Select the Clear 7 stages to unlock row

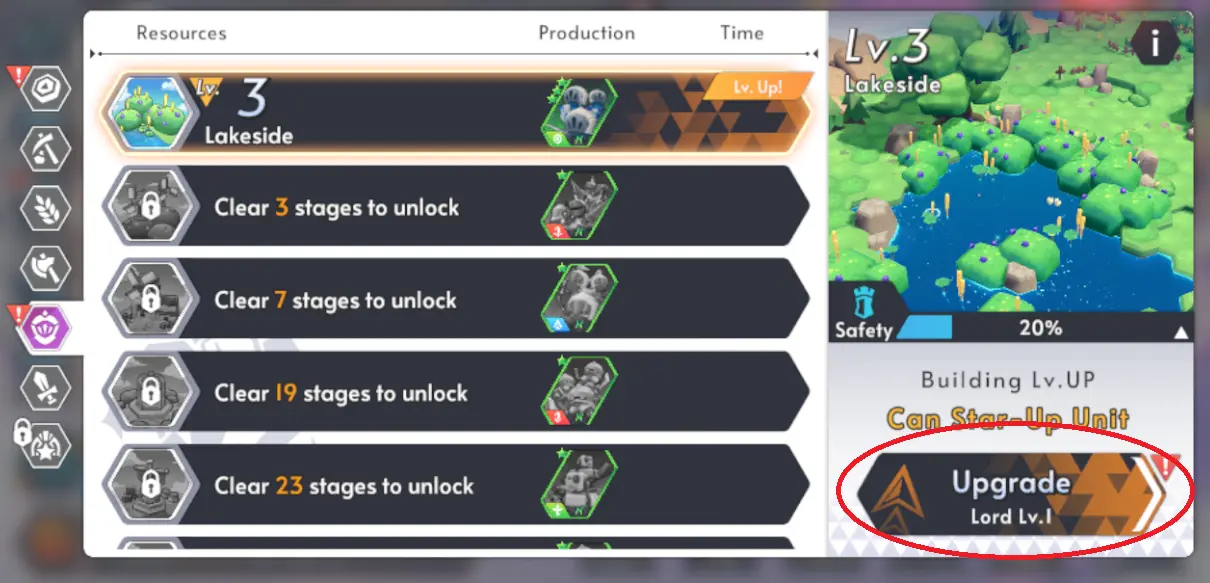(x=456, y=300)
